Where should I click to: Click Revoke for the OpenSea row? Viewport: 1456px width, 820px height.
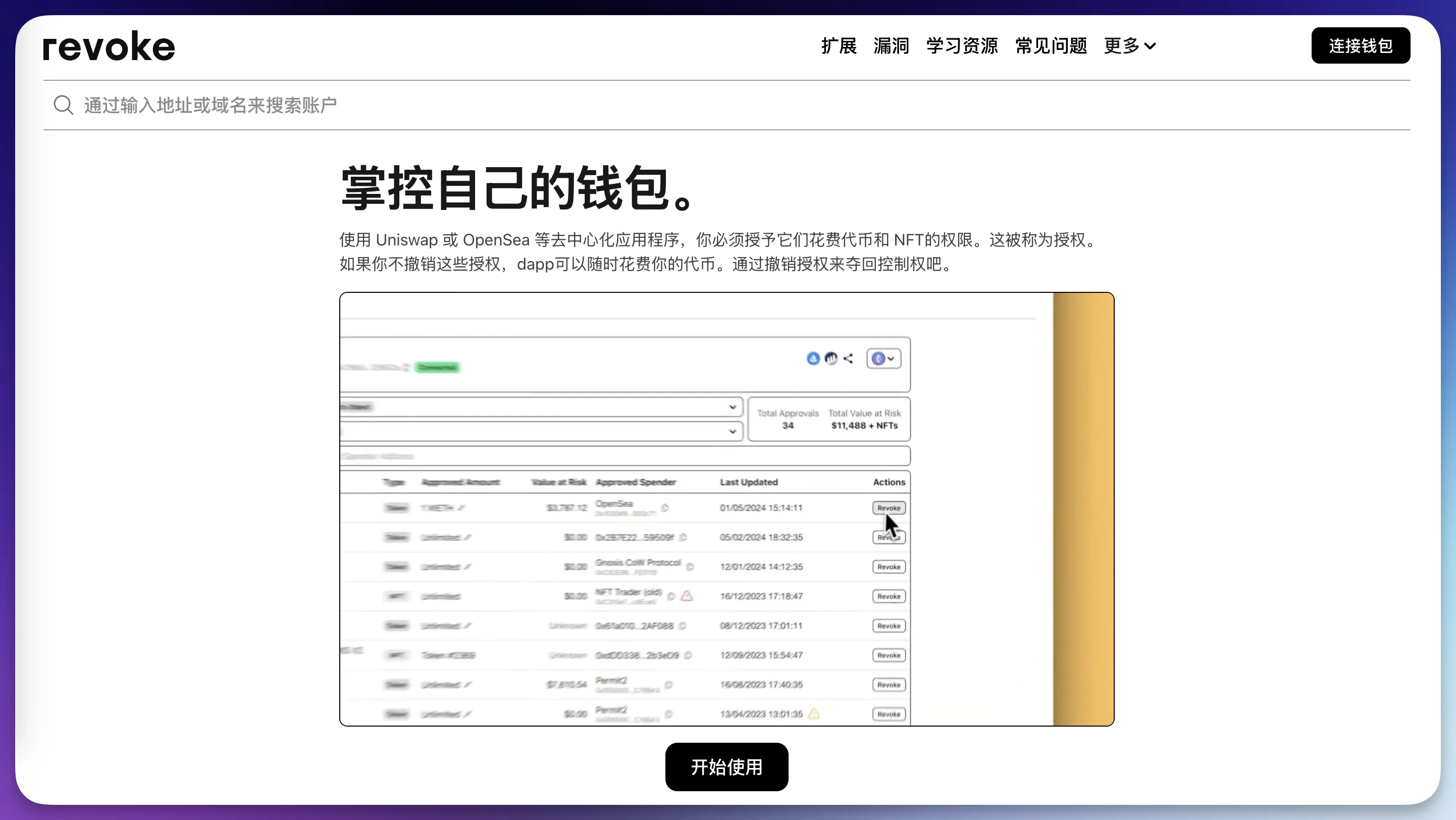coord(889,508)
